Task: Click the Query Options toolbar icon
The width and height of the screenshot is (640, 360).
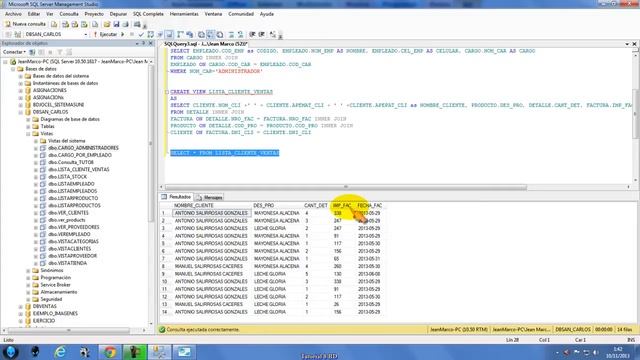Action: tap(160, 35)
